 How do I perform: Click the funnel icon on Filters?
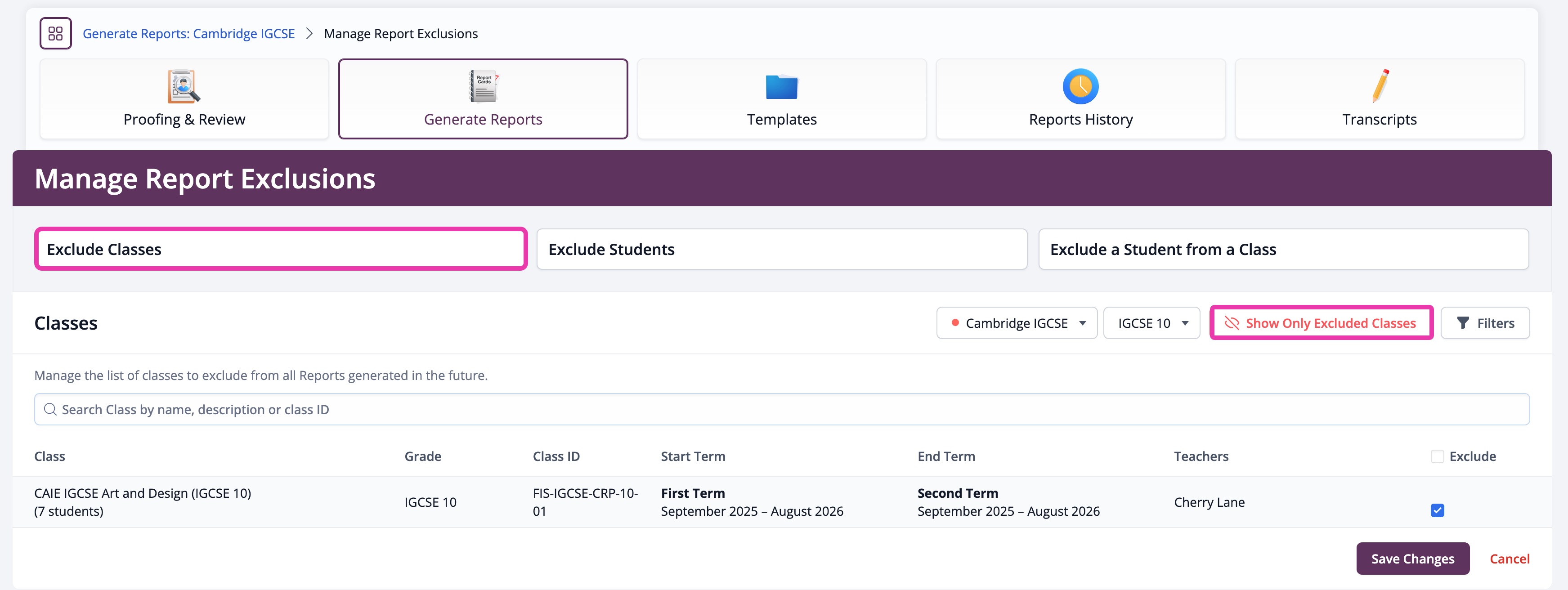pos(1463,323)
